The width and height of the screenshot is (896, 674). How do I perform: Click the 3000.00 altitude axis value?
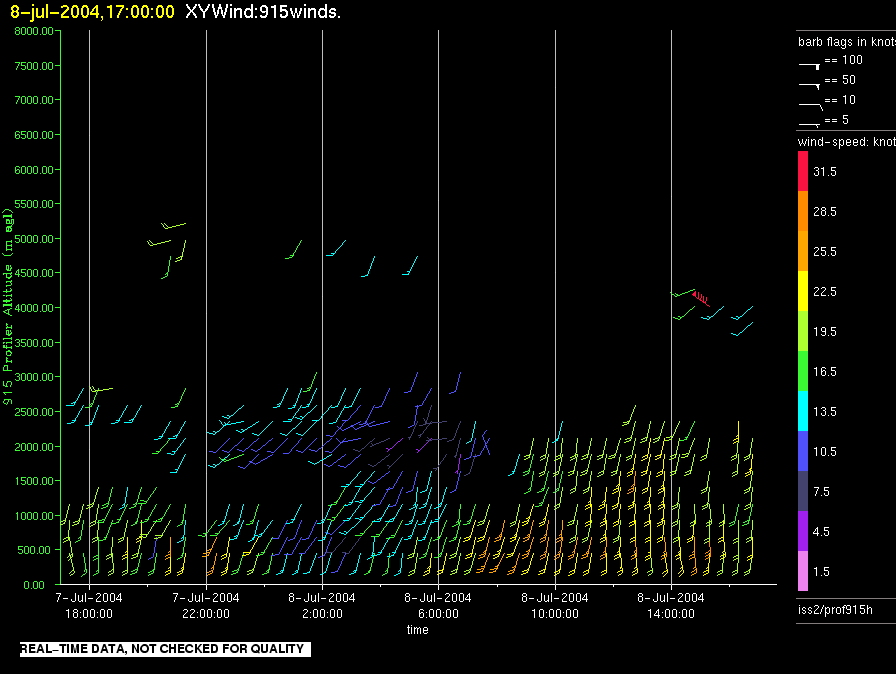coord(34,377)
